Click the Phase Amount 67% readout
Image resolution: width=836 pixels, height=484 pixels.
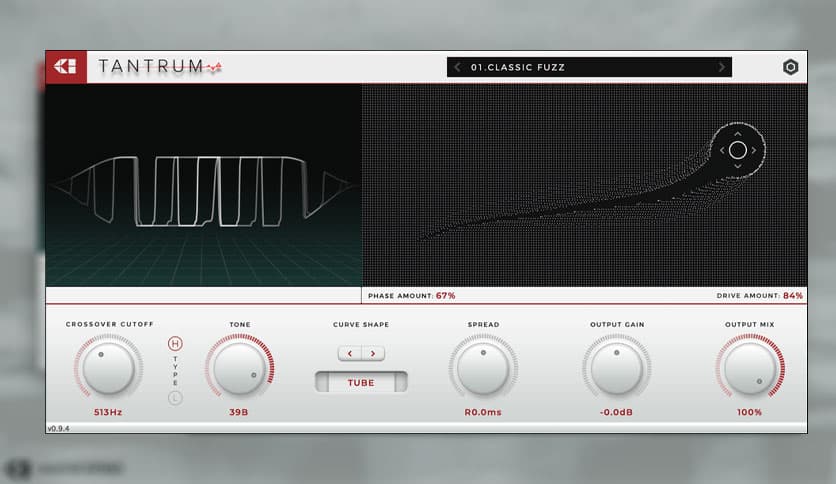412,295
